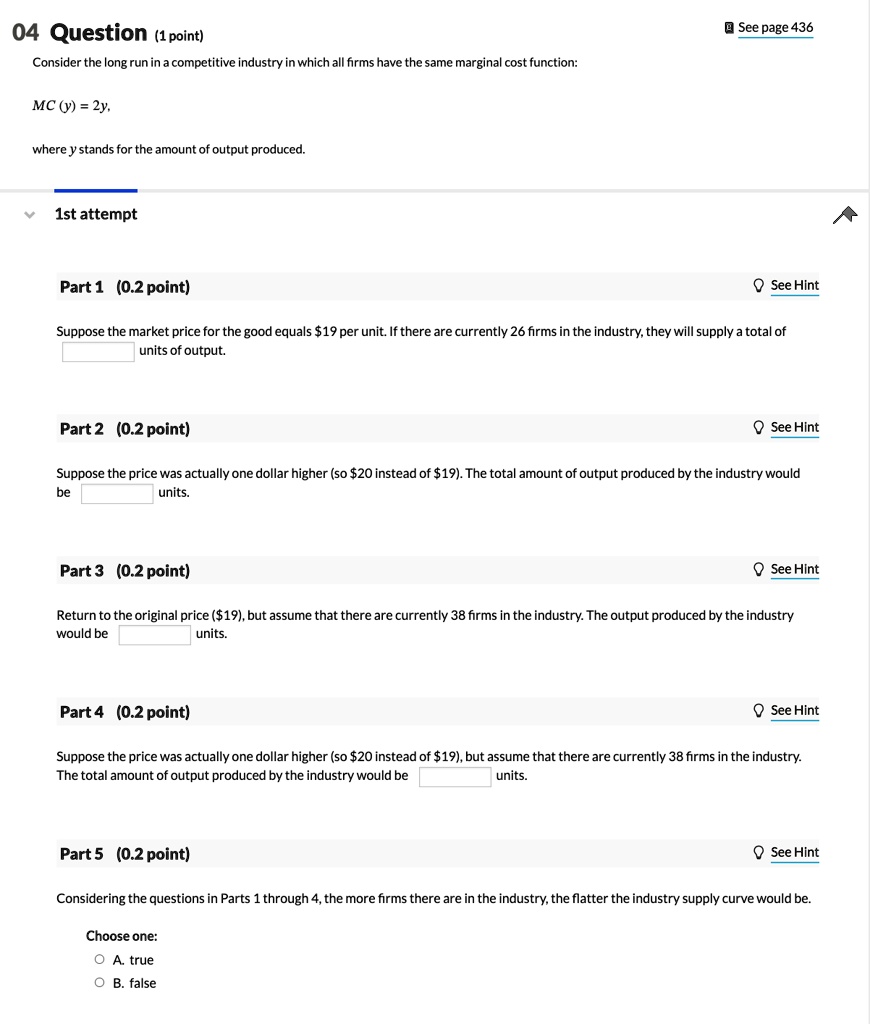Select answer B. false
This screenshot has height=1024, width=870.
tap(100, 983)
